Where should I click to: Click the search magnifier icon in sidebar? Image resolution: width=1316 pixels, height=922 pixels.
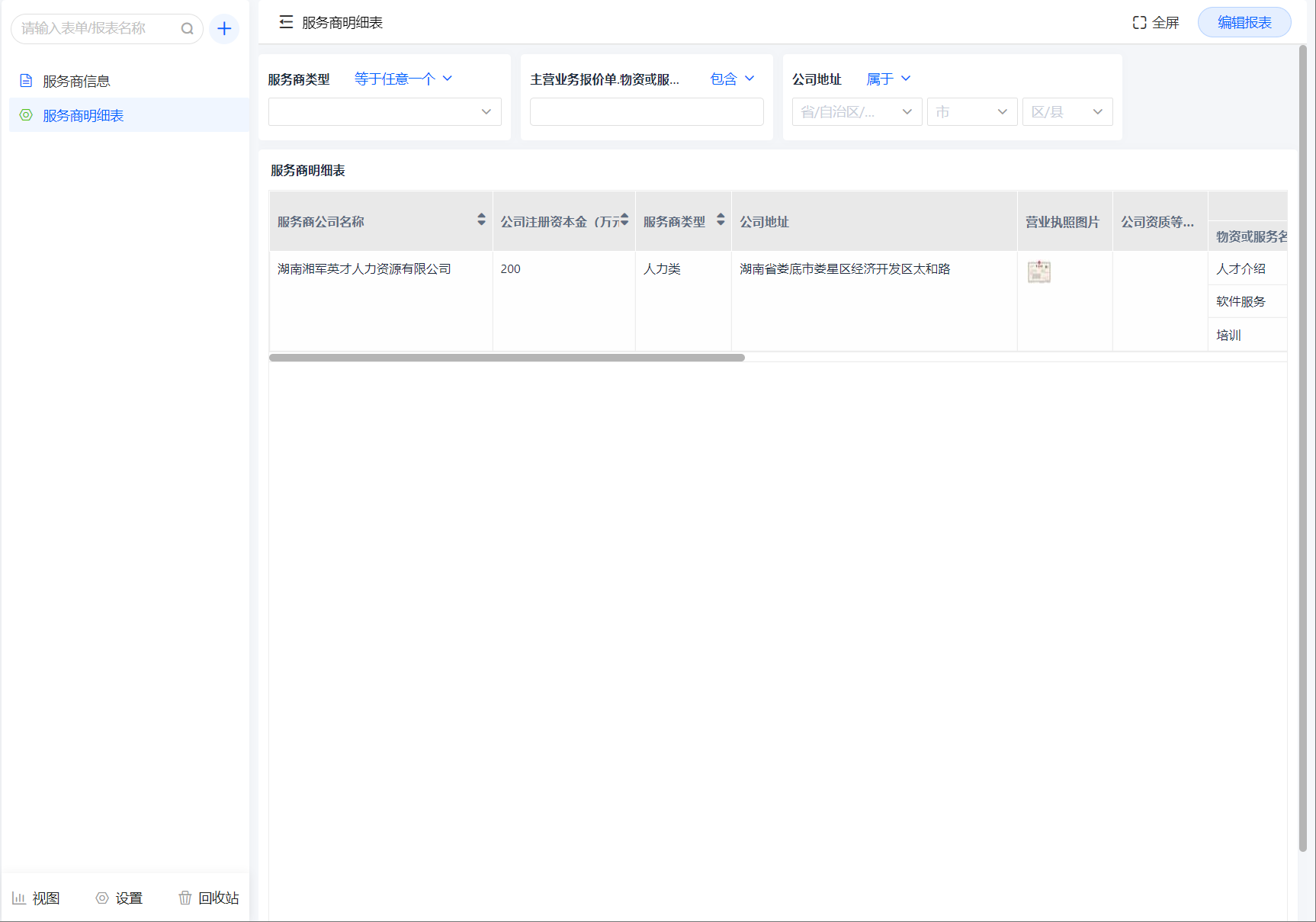(x=187, y=29)
